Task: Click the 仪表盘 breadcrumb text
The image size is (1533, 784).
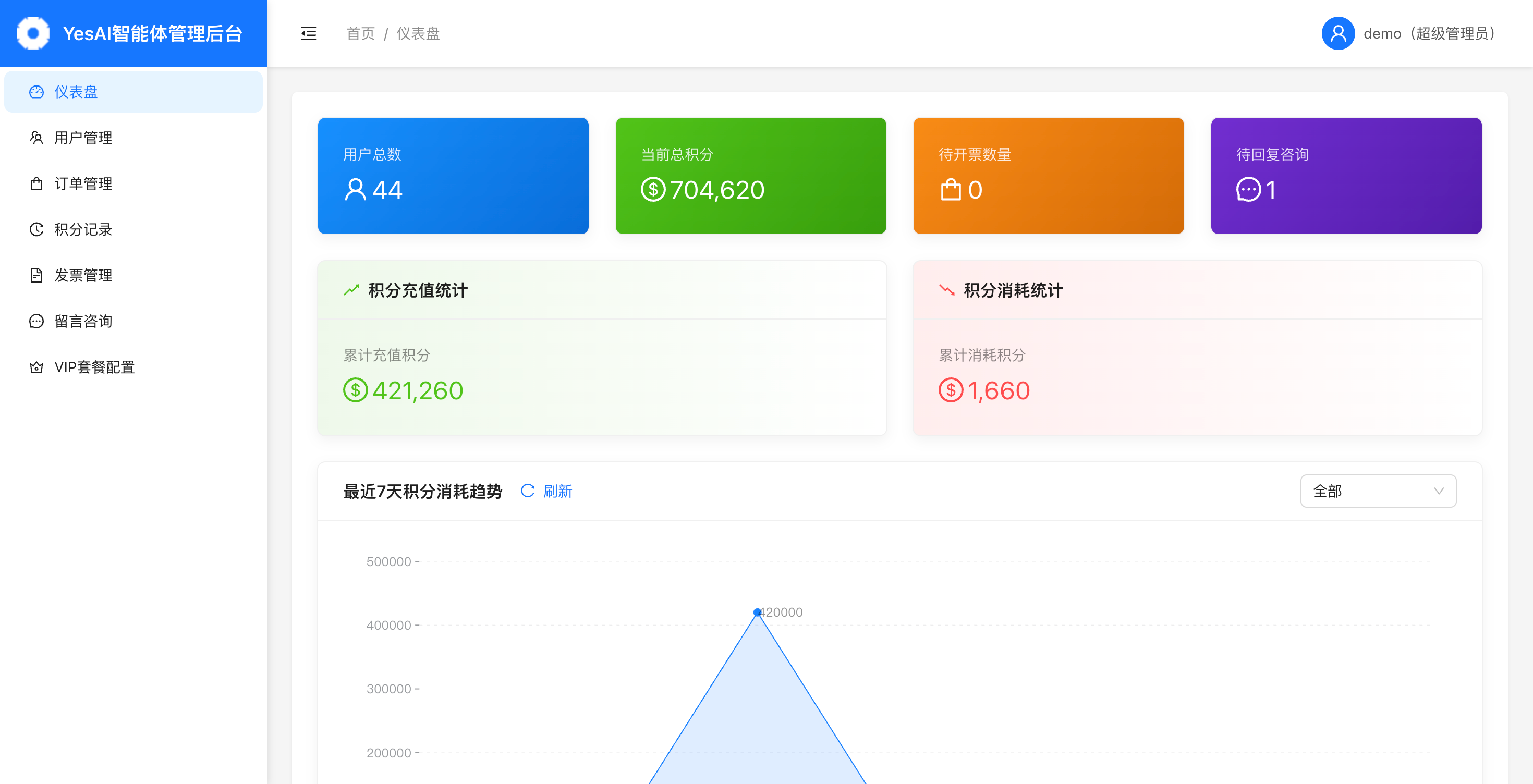Action: point(418,33)
